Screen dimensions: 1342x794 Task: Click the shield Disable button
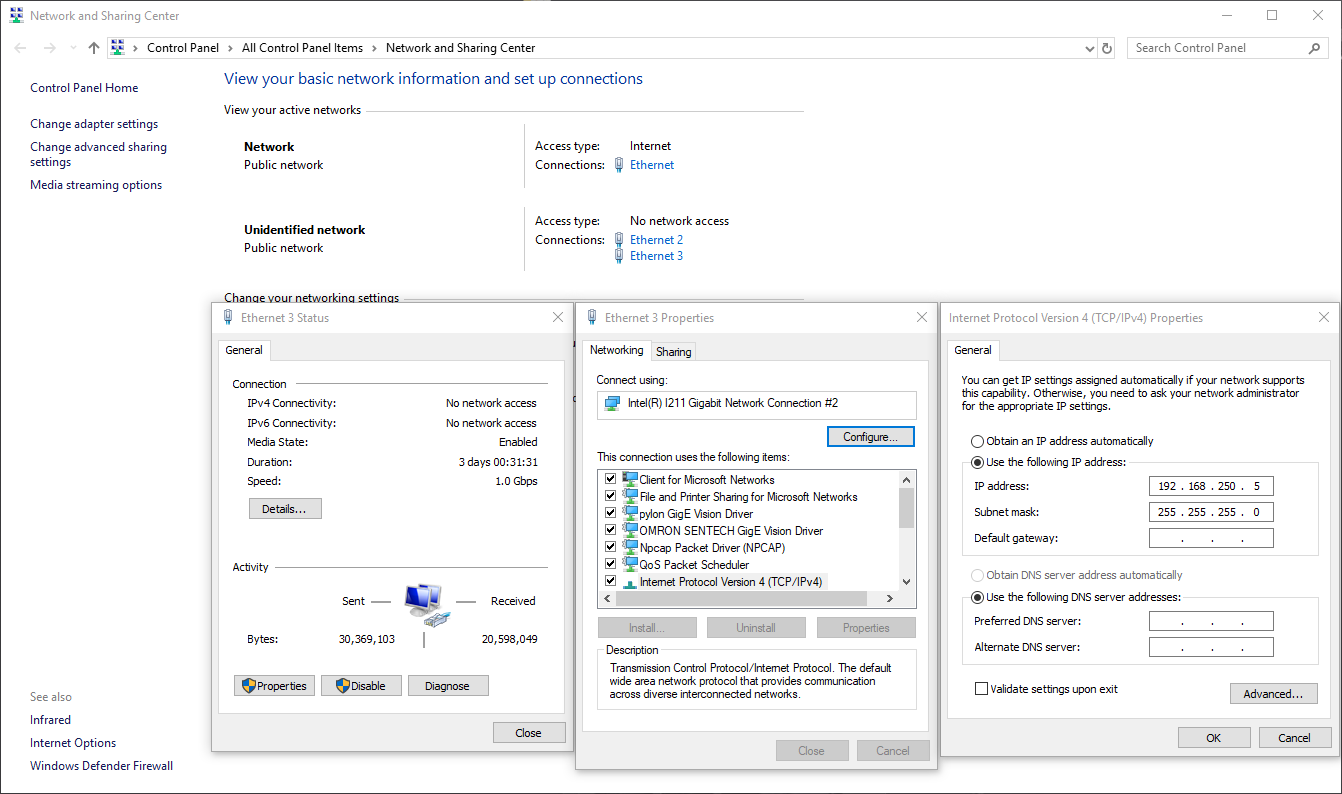[360, 686]
